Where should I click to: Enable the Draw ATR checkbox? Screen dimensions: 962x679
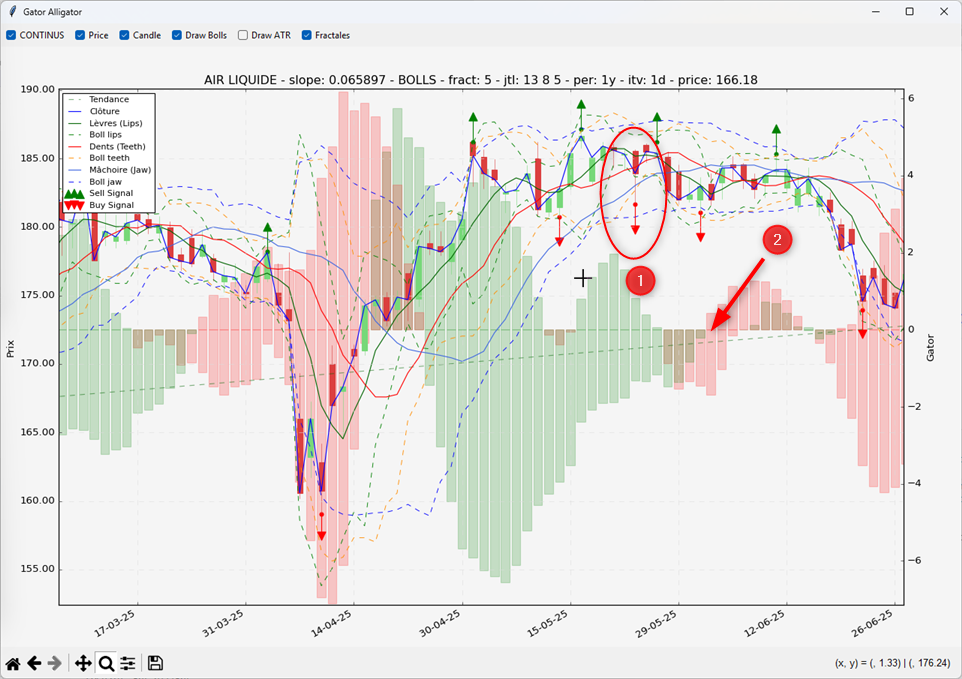[x=243, y=35]
